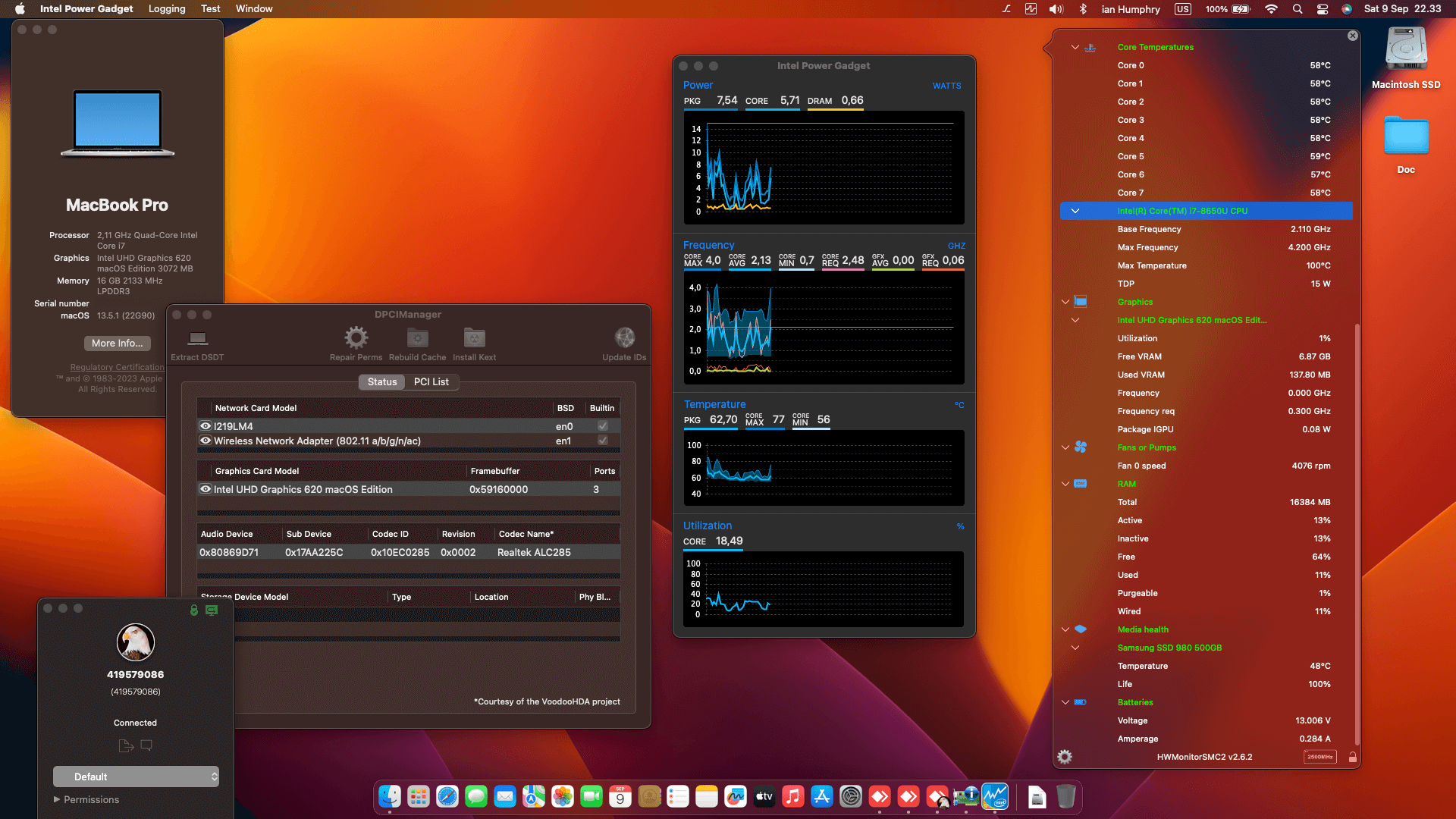Click the chat bubble icon under Connected
Image resolution: width=1456 pixels, height=819 pixels.
click(x=146, y=745)
